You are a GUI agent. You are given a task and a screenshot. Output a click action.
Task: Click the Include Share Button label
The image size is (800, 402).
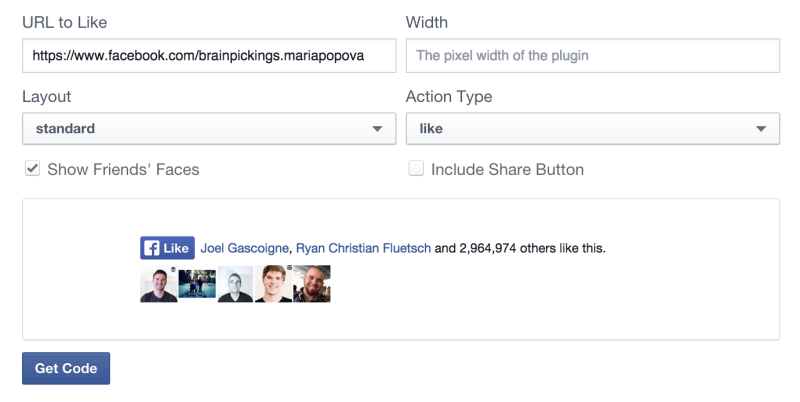507,169
